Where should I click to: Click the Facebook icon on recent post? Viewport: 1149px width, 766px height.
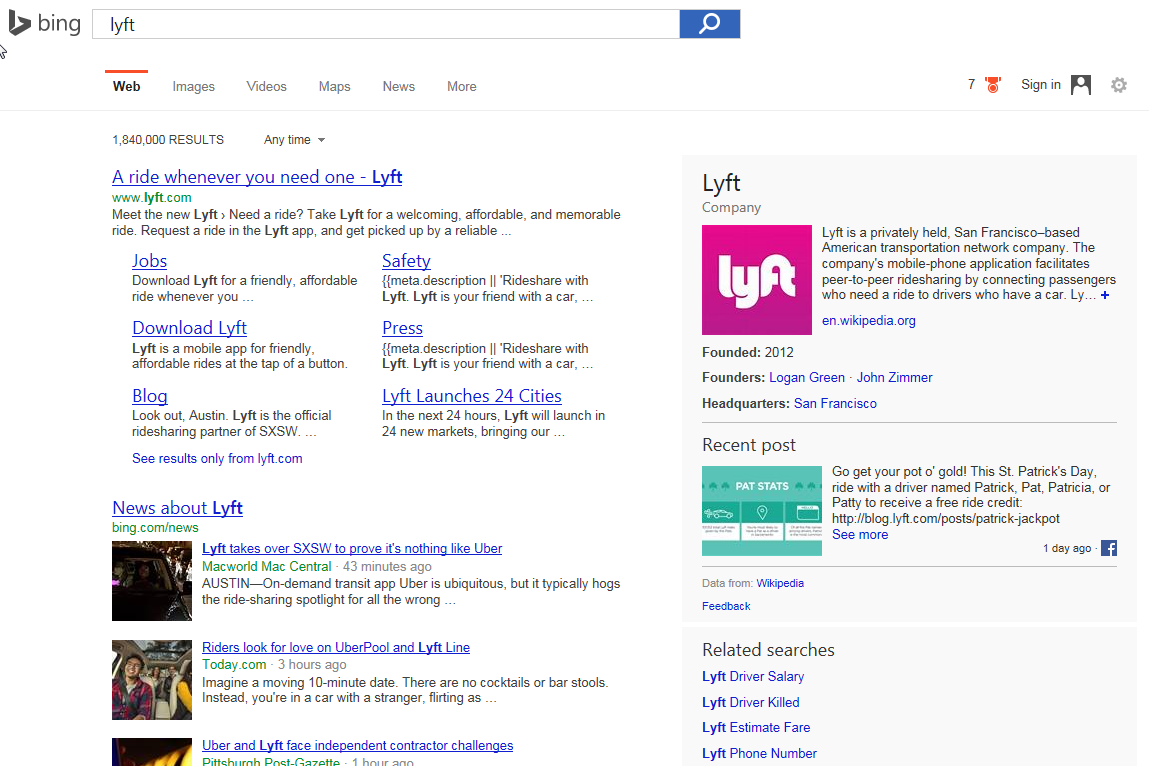1109,548
